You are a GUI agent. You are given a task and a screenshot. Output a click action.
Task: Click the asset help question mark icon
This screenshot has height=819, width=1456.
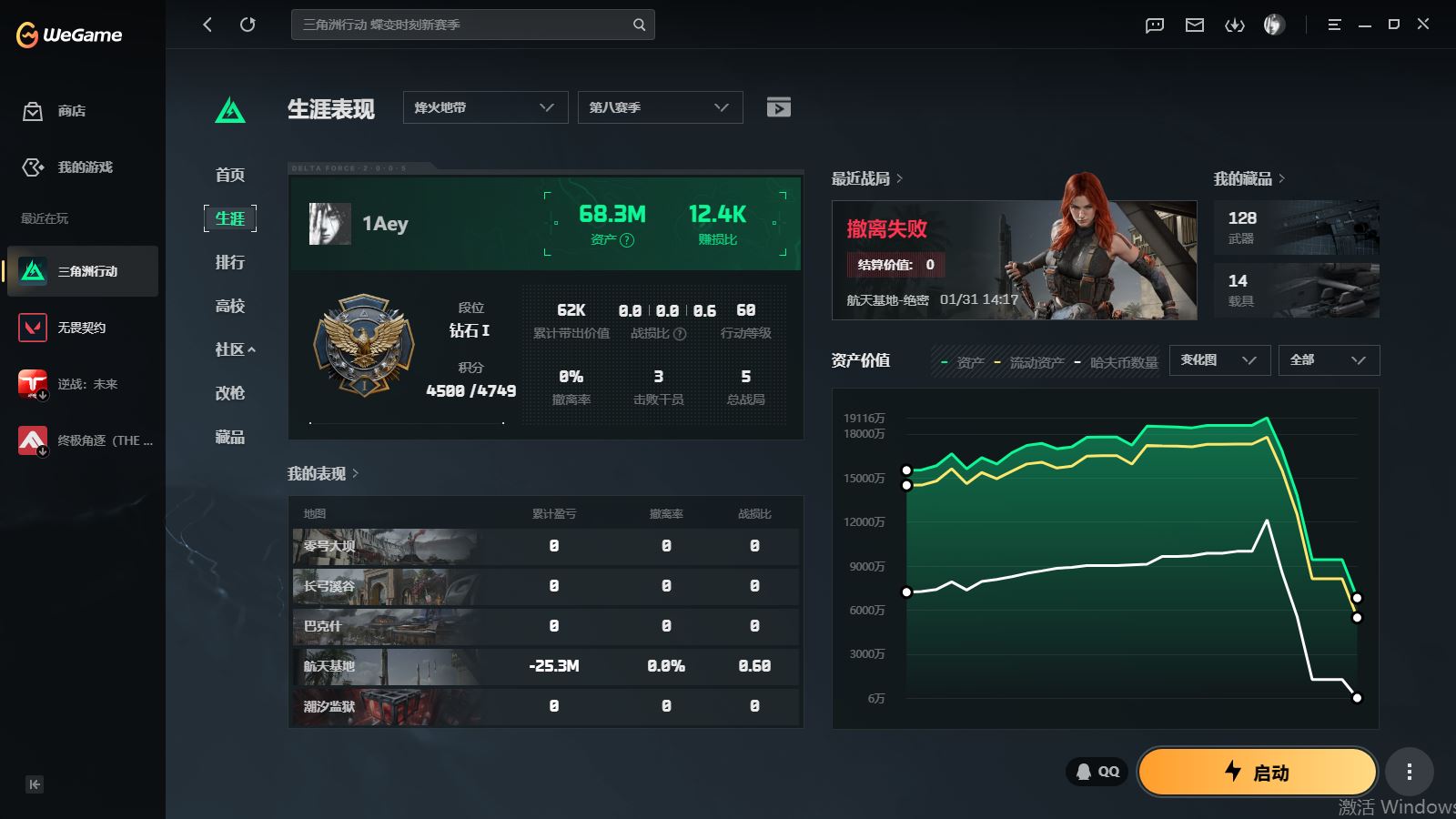click(627, 240)
